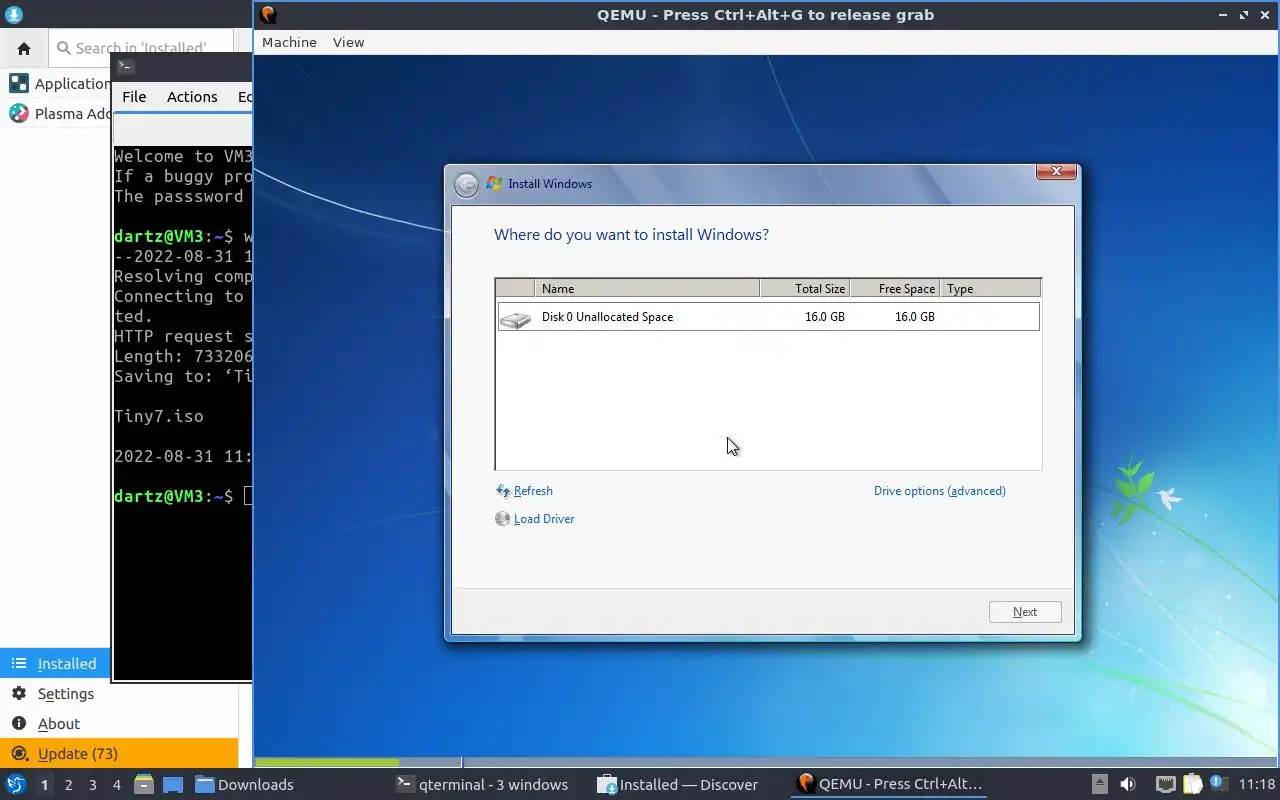This screenshot has width=1280, height=800.
Task: Click the clock showing 11:18
Action: coord(1257,785)
